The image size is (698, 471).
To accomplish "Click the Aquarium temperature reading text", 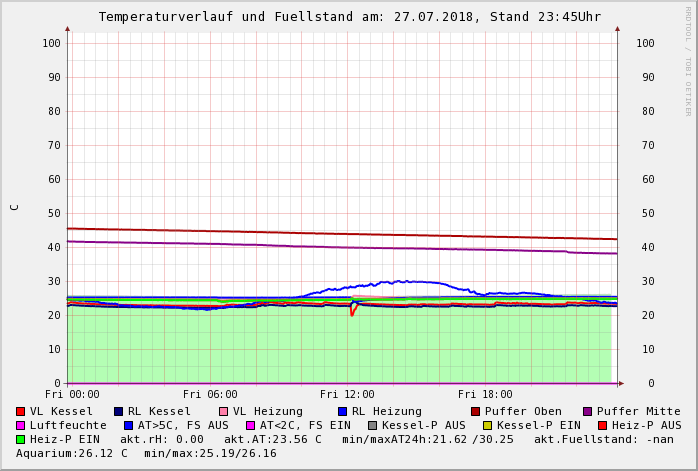I will click(72, 453).
